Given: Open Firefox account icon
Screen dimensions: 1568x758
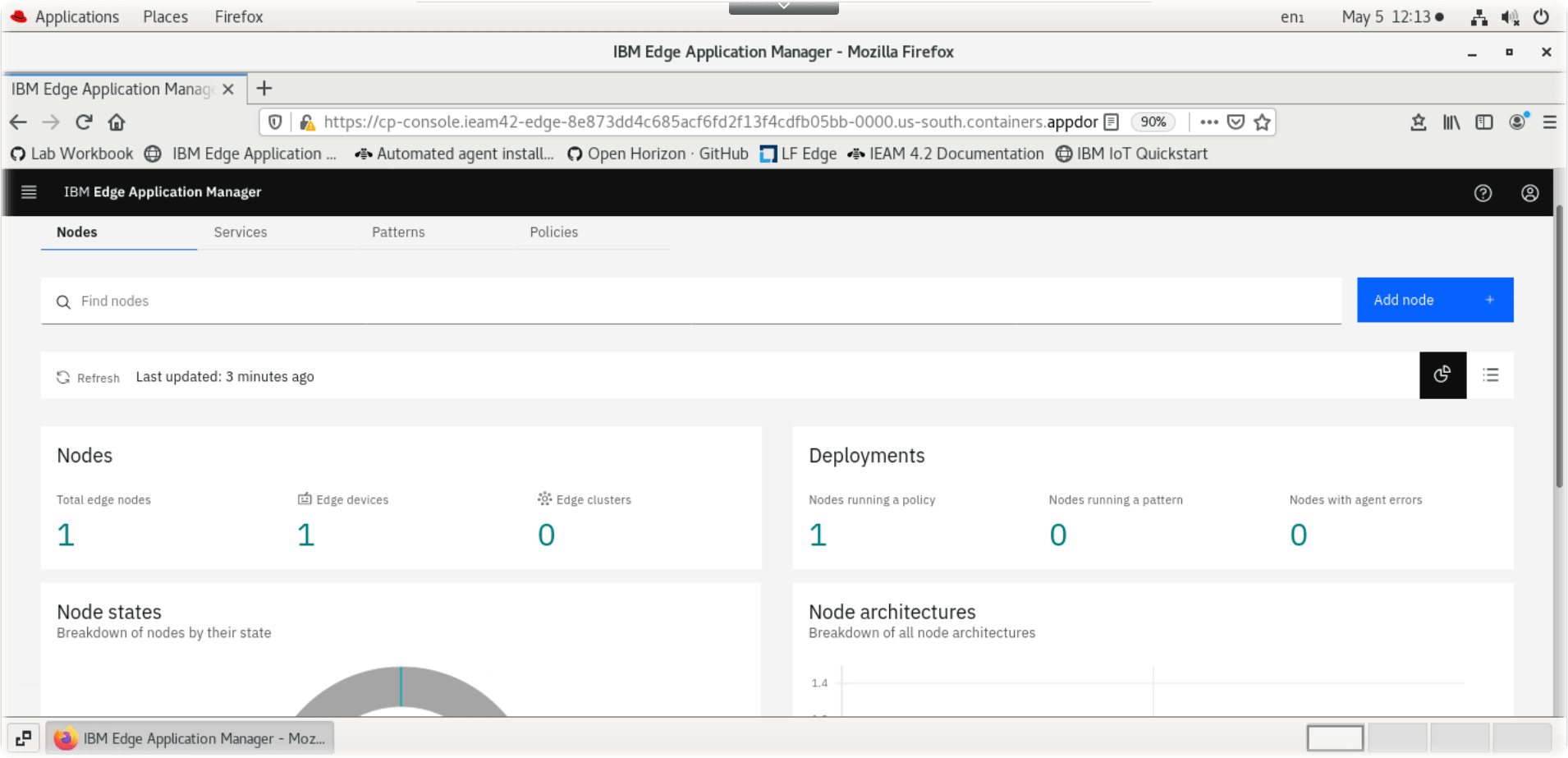Looking at the screenshot, I should pos(1518,122).
